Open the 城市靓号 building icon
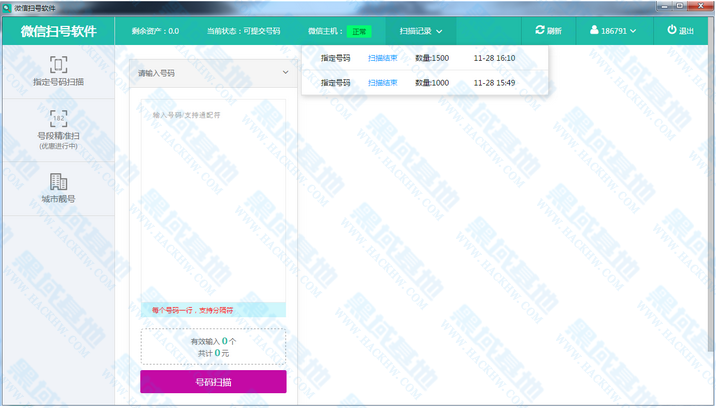The image size is (716, 408). (58, 181)
